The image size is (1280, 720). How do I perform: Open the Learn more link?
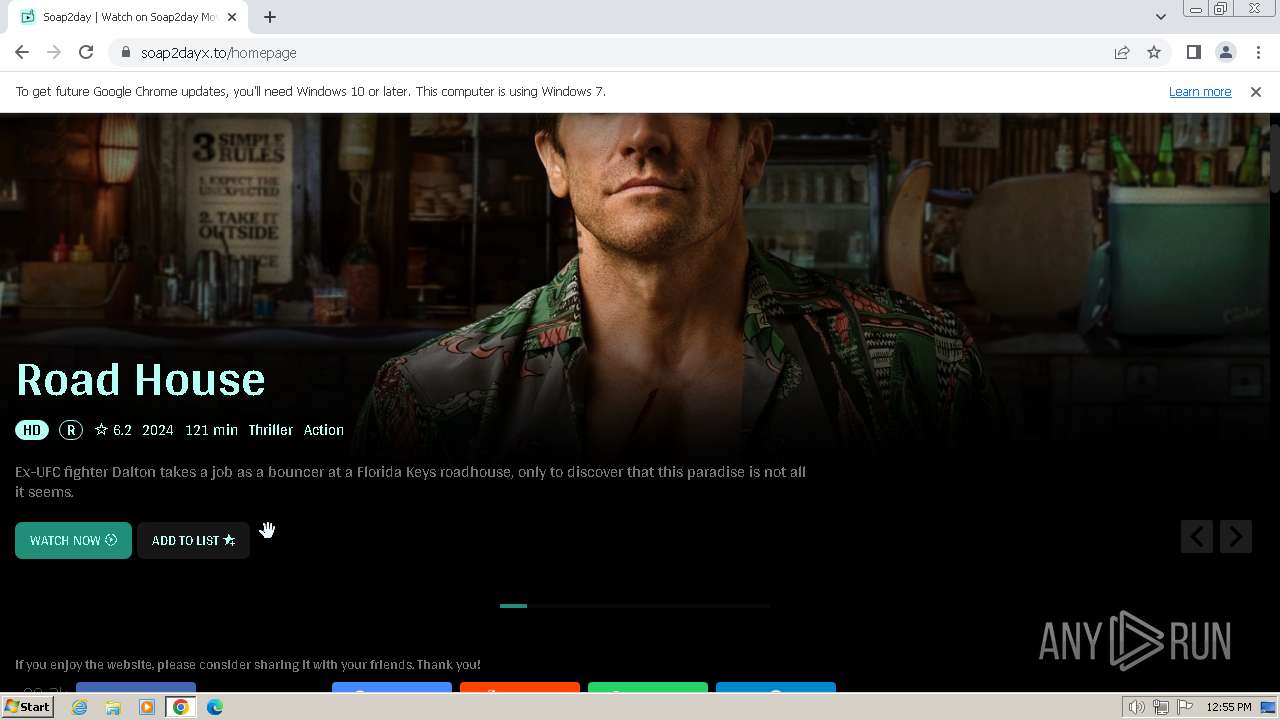1200,91
